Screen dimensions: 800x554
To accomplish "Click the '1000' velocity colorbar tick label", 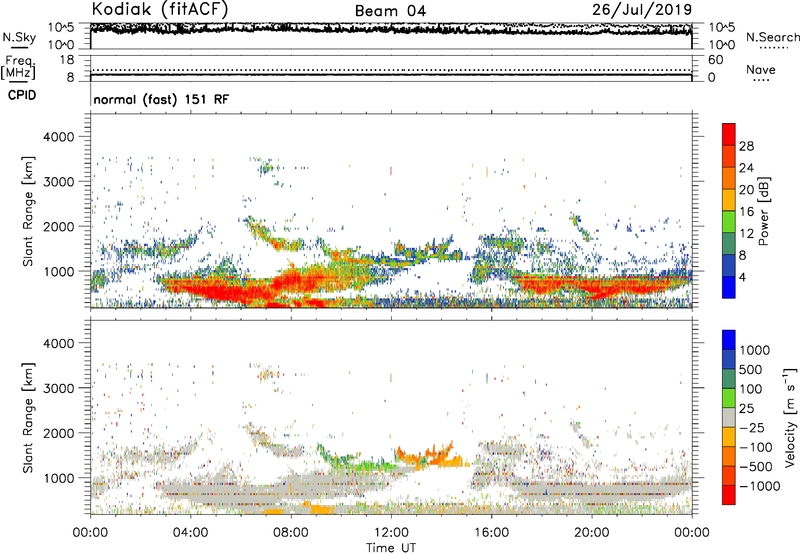I will [755, 350].
